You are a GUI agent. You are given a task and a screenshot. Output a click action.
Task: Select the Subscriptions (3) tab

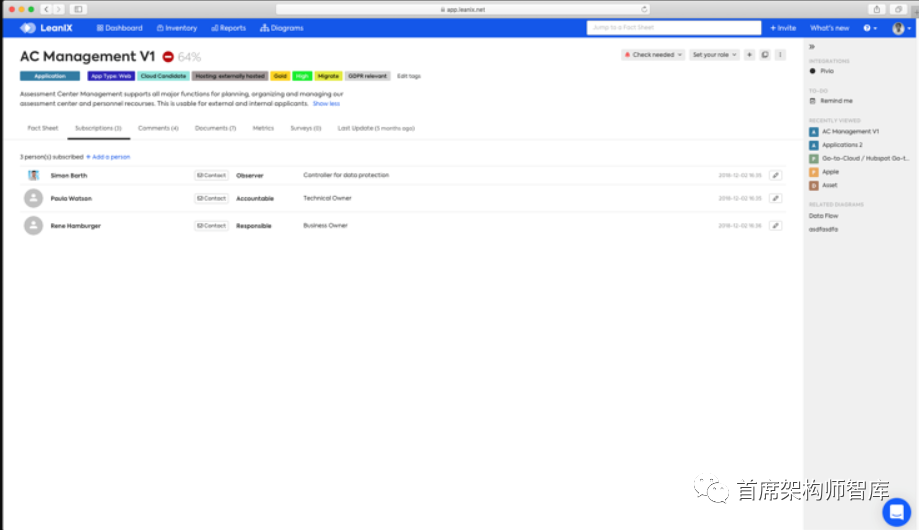click(x=98, y=128)
